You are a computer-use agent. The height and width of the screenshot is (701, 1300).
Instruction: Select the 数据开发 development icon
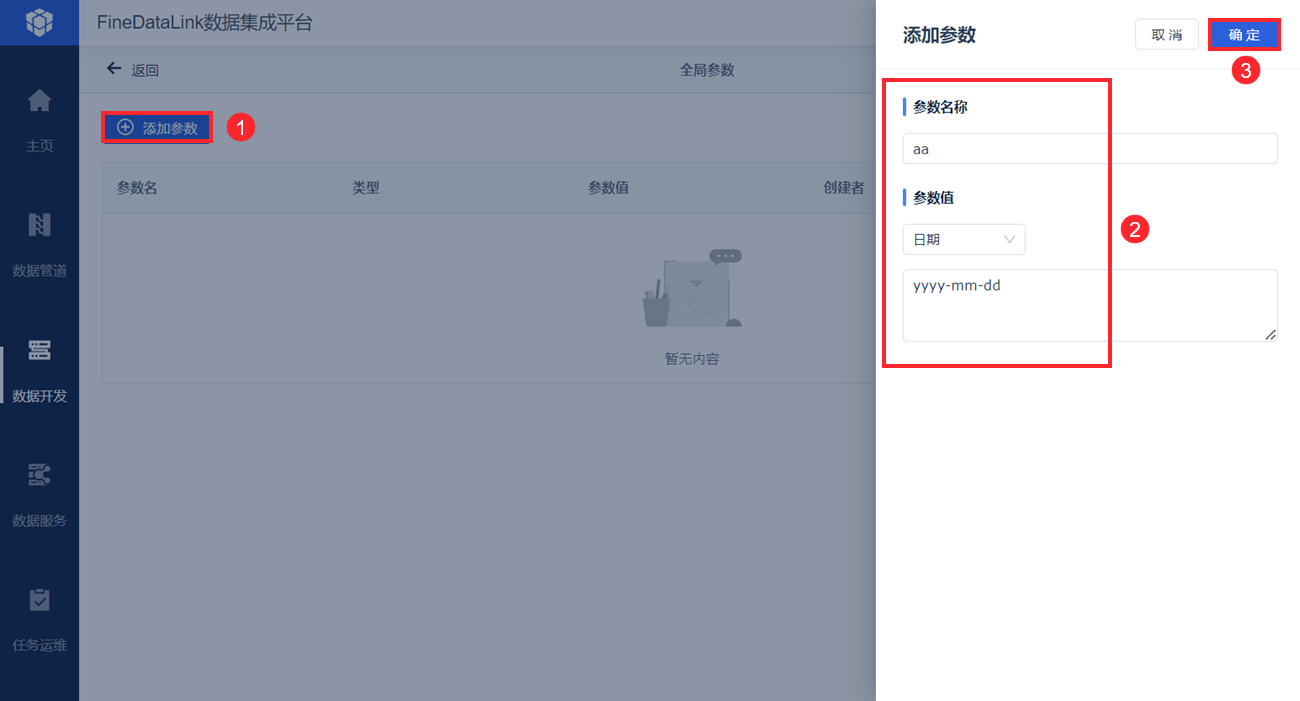[39, 350]
